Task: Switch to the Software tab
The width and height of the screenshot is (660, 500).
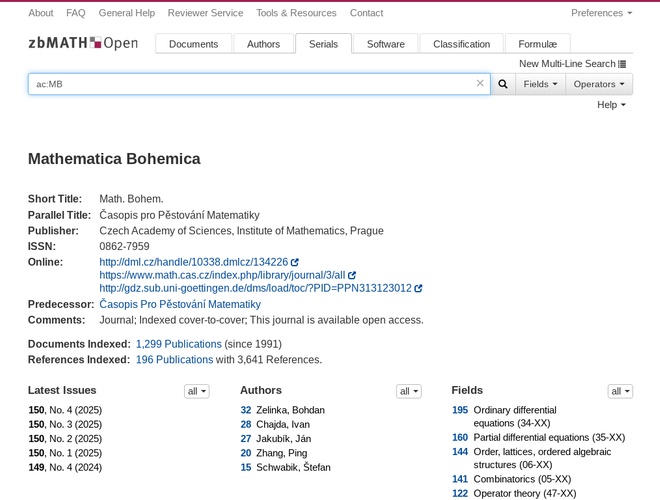Action: tap(385, 44)
